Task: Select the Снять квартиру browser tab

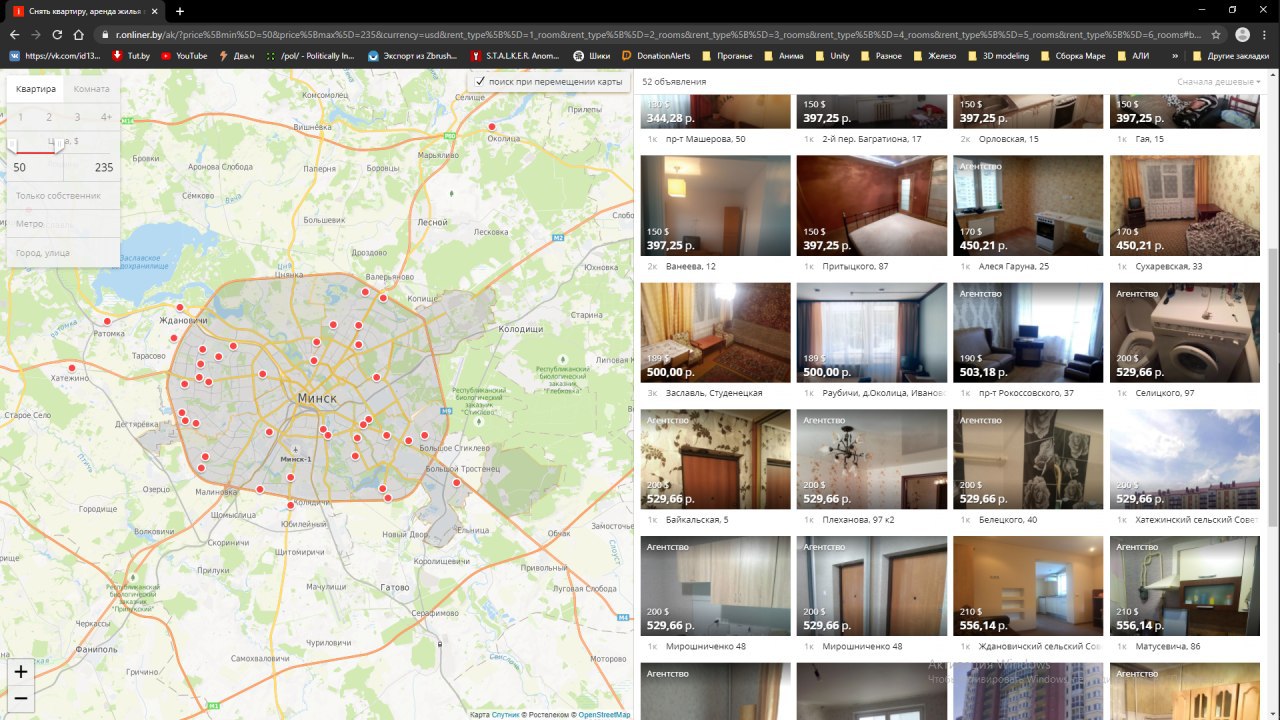Action: [85, 11]
